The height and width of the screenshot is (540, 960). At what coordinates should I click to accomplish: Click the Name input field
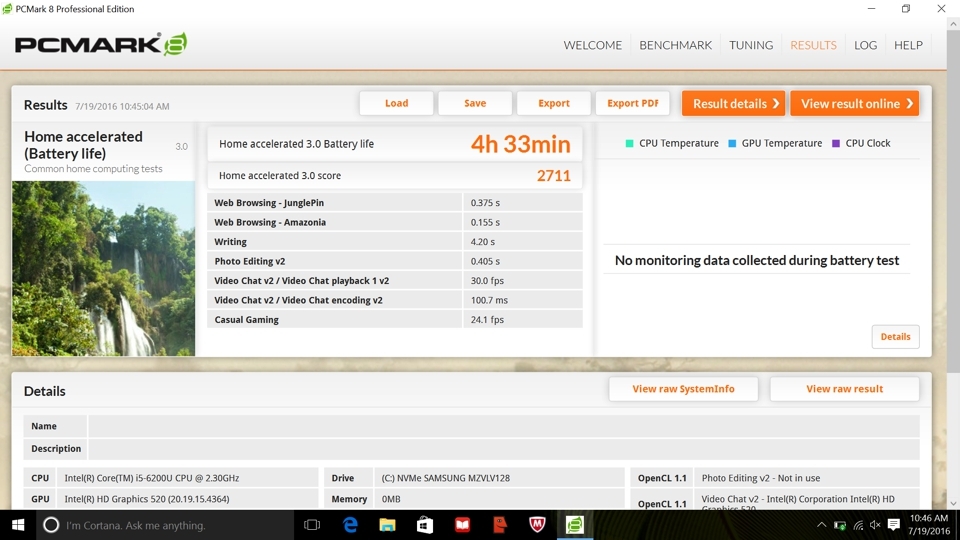pyautogui.click(x=503, y=426)
